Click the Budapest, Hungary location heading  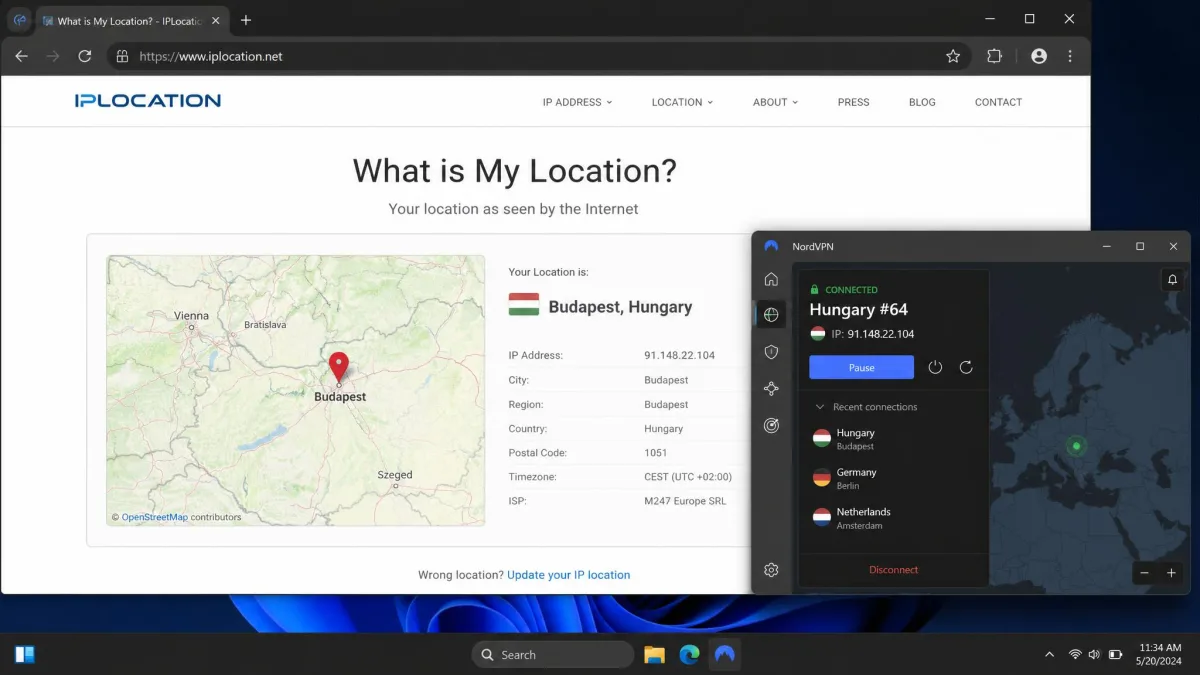pyautogui.click(x=620, y=307)
